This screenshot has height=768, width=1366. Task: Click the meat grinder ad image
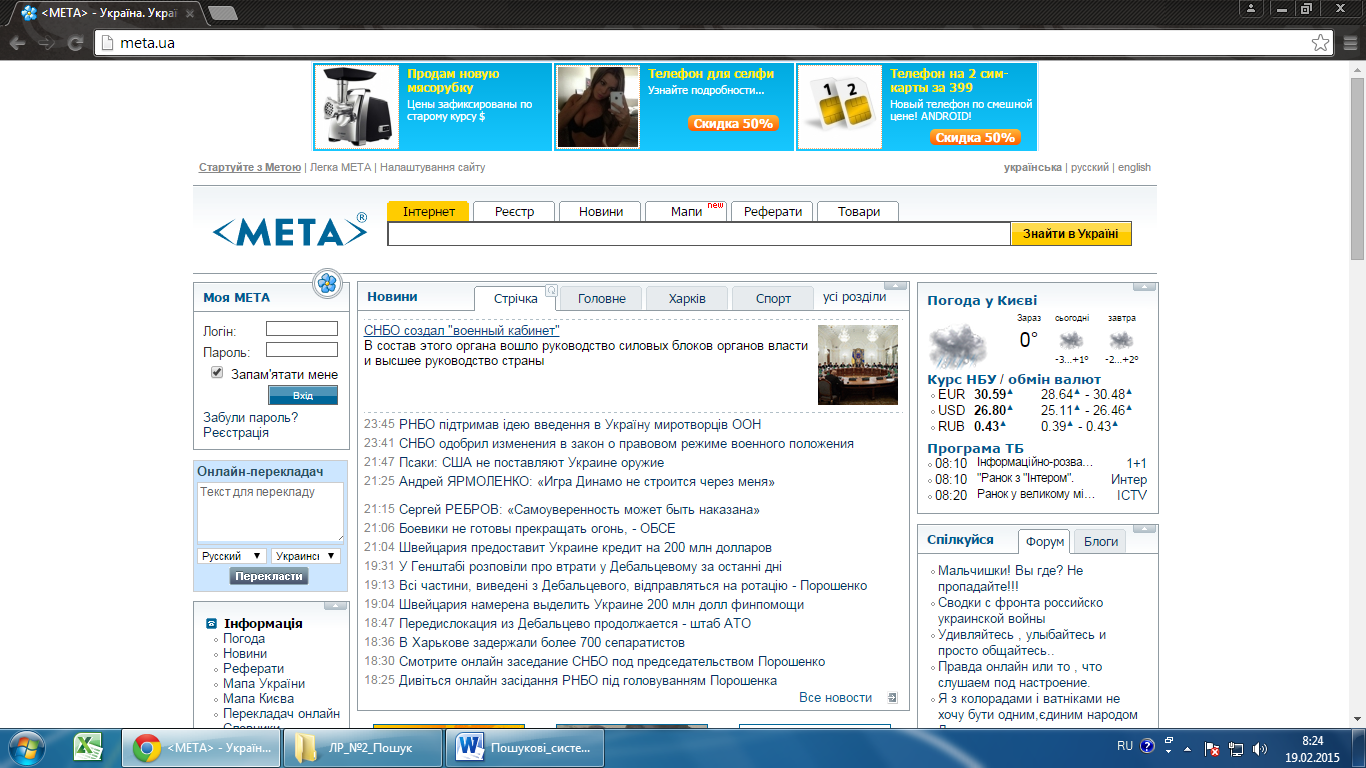[357, 108]
